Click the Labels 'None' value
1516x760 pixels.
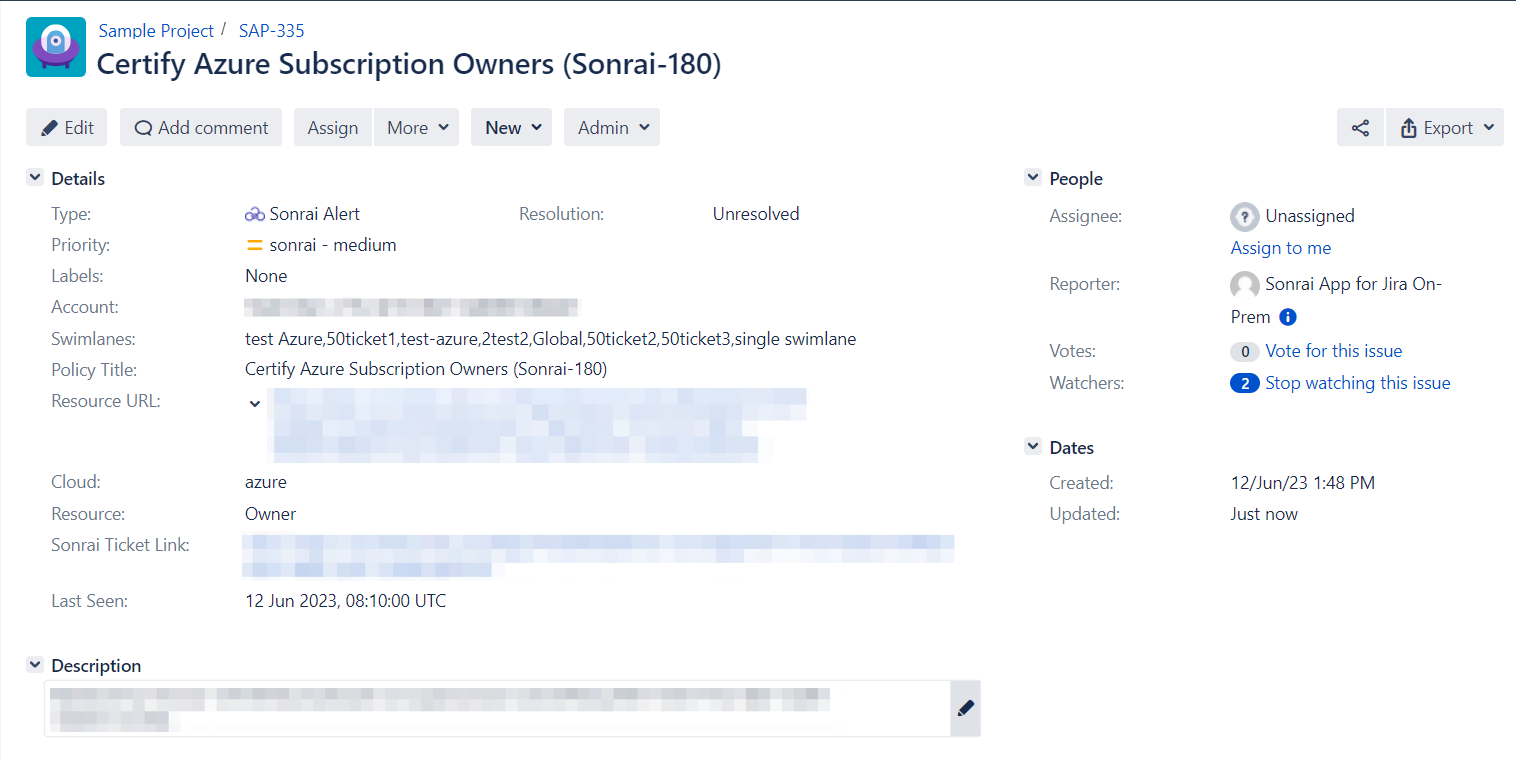pos(266,276)
